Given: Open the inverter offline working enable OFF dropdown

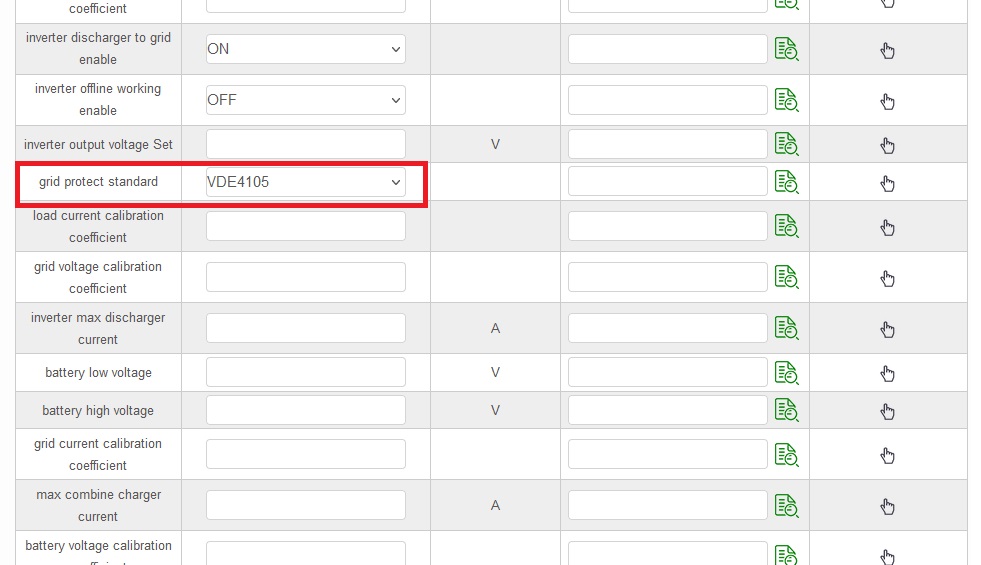Looking at the screenshot, I should [305, 100].
